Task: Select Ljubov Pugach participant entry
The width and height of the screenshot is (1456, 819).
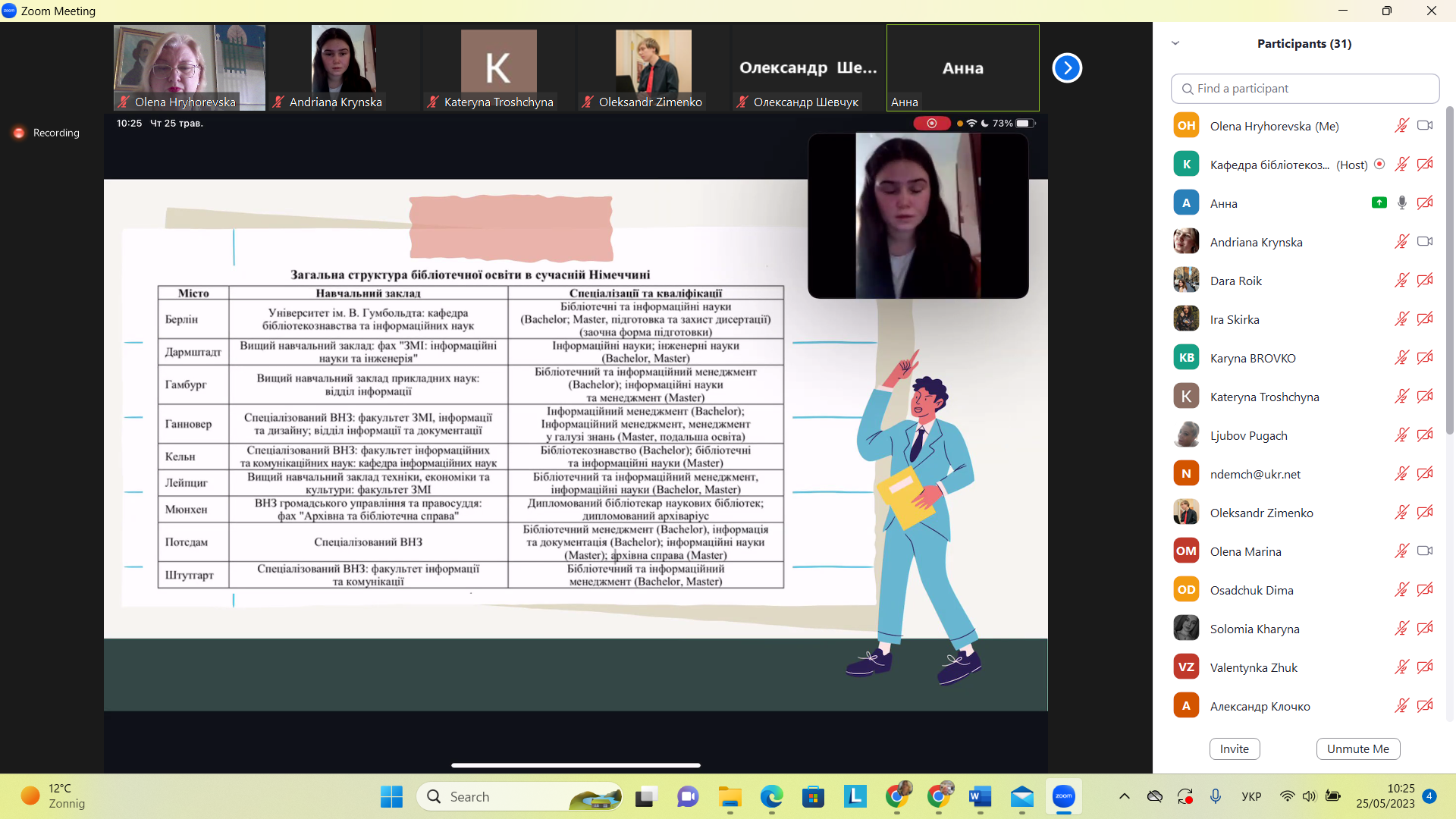Action: [x=1248, y=435]
